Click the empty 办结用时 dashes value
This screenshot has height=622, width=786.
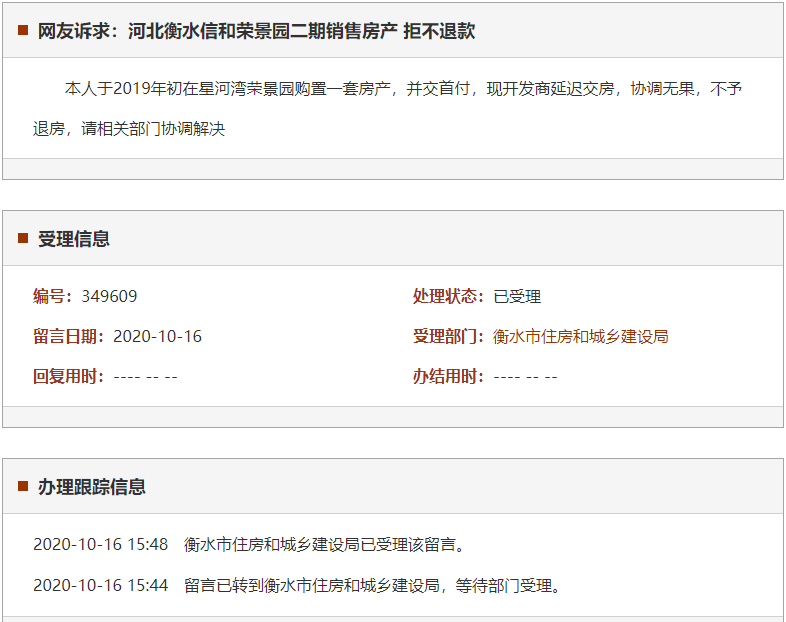[x=525, y=376]
